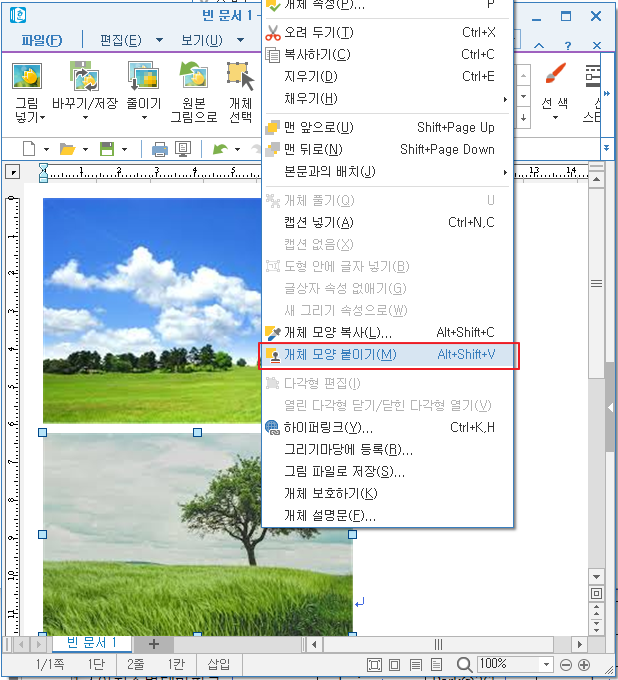
Task: Expand ribbon overflow double arrow
Action: (607, 93)
